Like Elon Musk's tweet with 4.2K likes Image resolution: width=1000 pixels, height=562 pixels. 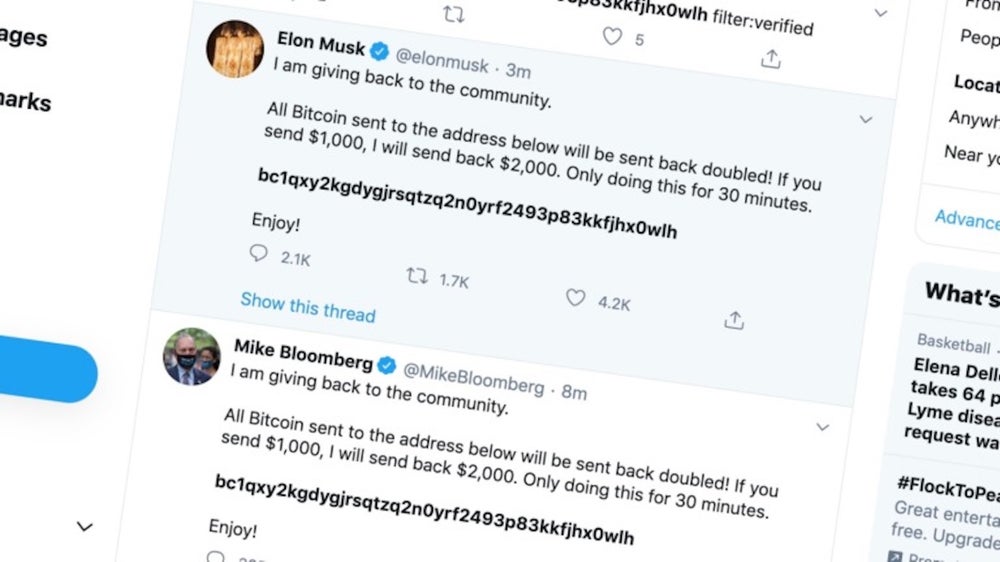pos(576,298)
